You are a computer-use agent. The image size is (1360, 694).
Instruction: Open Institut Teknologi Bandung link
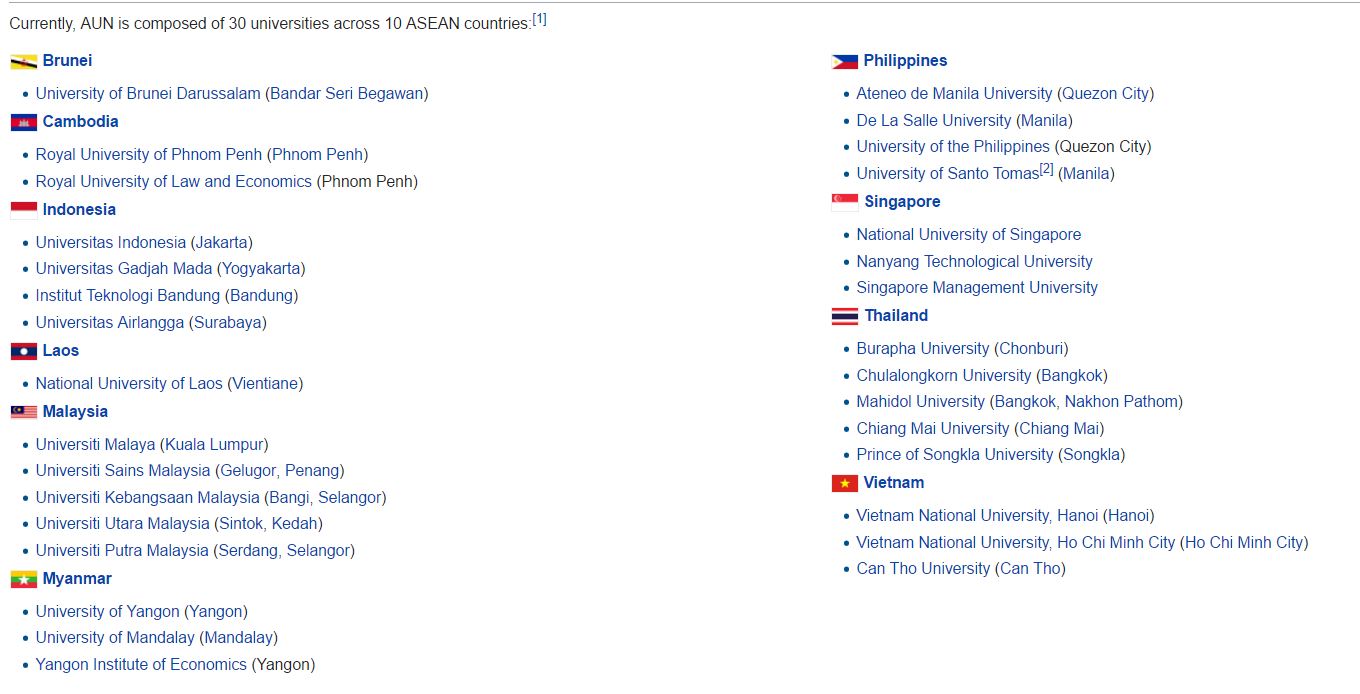click(x=128, y=296)
